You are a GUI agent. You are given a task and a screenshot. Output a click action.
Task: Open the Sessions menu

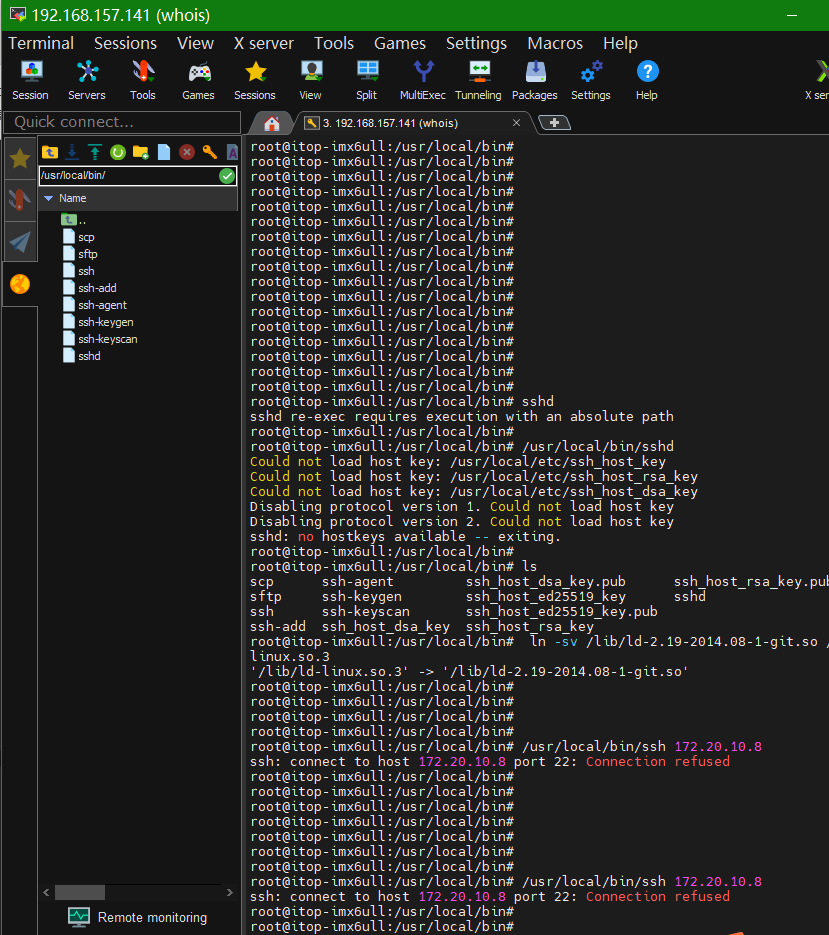[125, 44]
